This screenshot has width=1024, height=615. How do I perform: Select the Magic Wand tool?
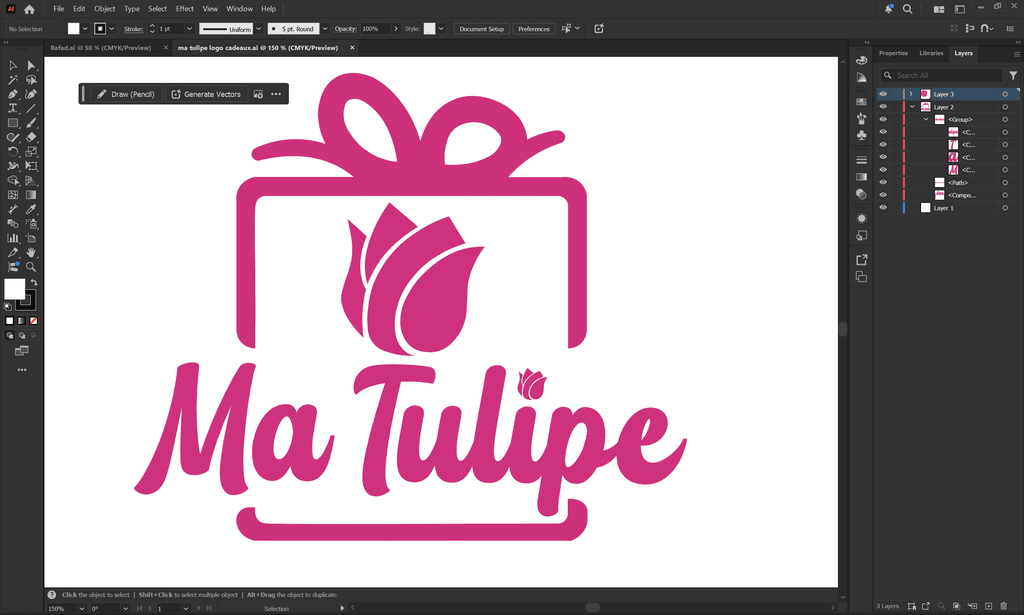point(12,80)
